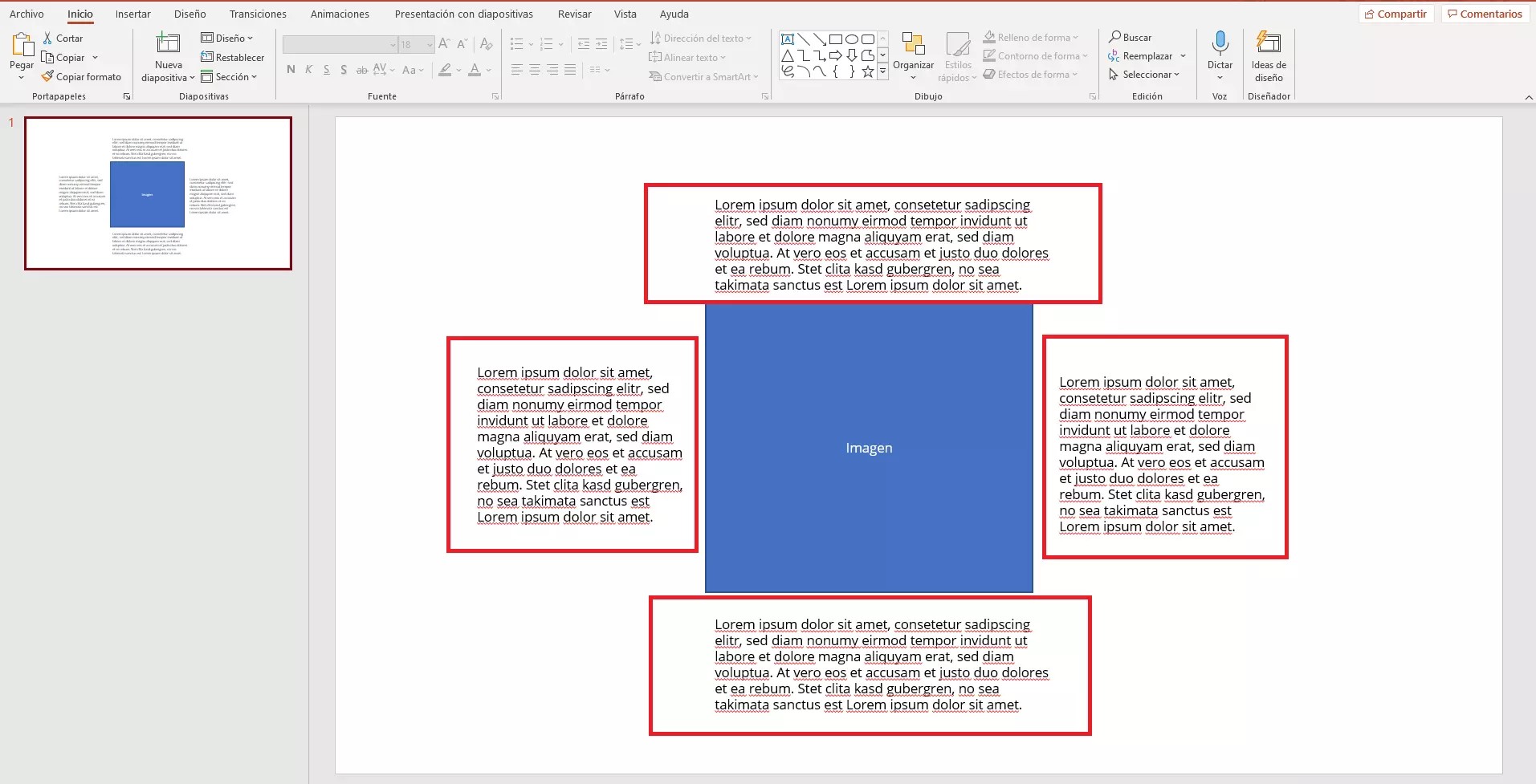This screenshot has width=1536, height=784.
Task: Click the blue Imagen rectangle on slide
Action: pos(869,448)
